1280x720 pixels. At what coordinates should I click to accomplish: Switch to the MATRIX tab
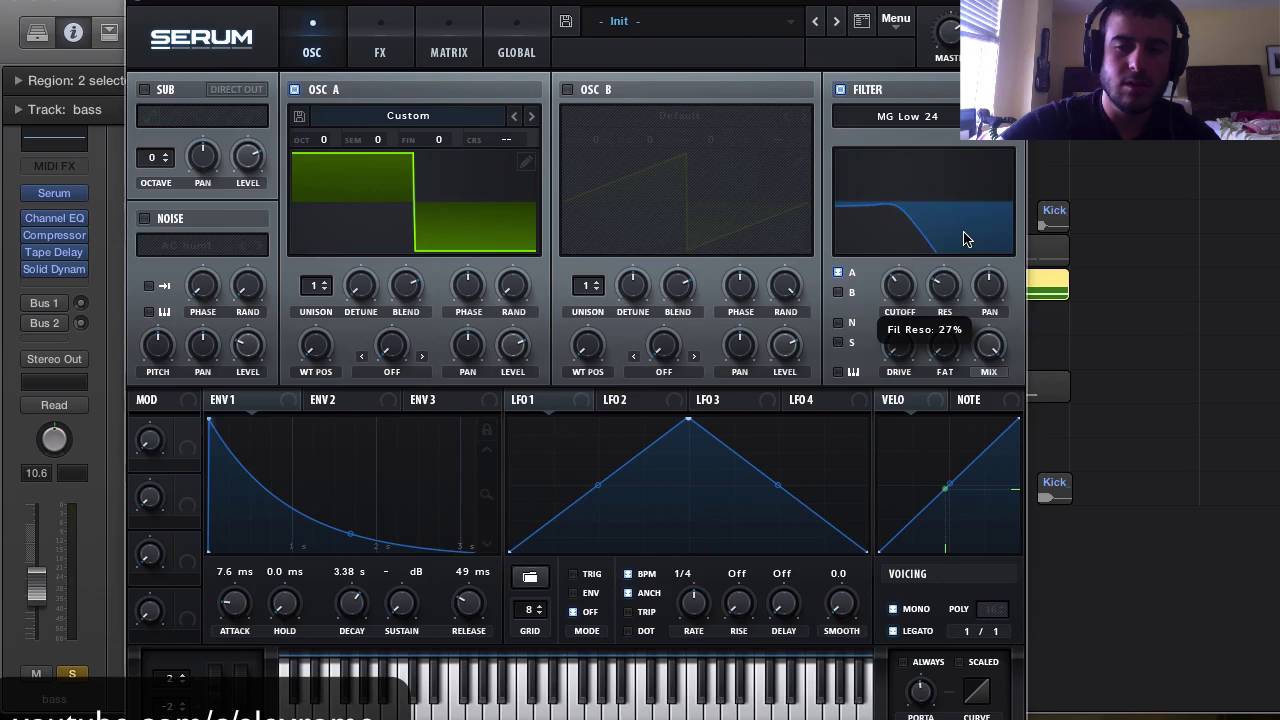tap(449, 38)
